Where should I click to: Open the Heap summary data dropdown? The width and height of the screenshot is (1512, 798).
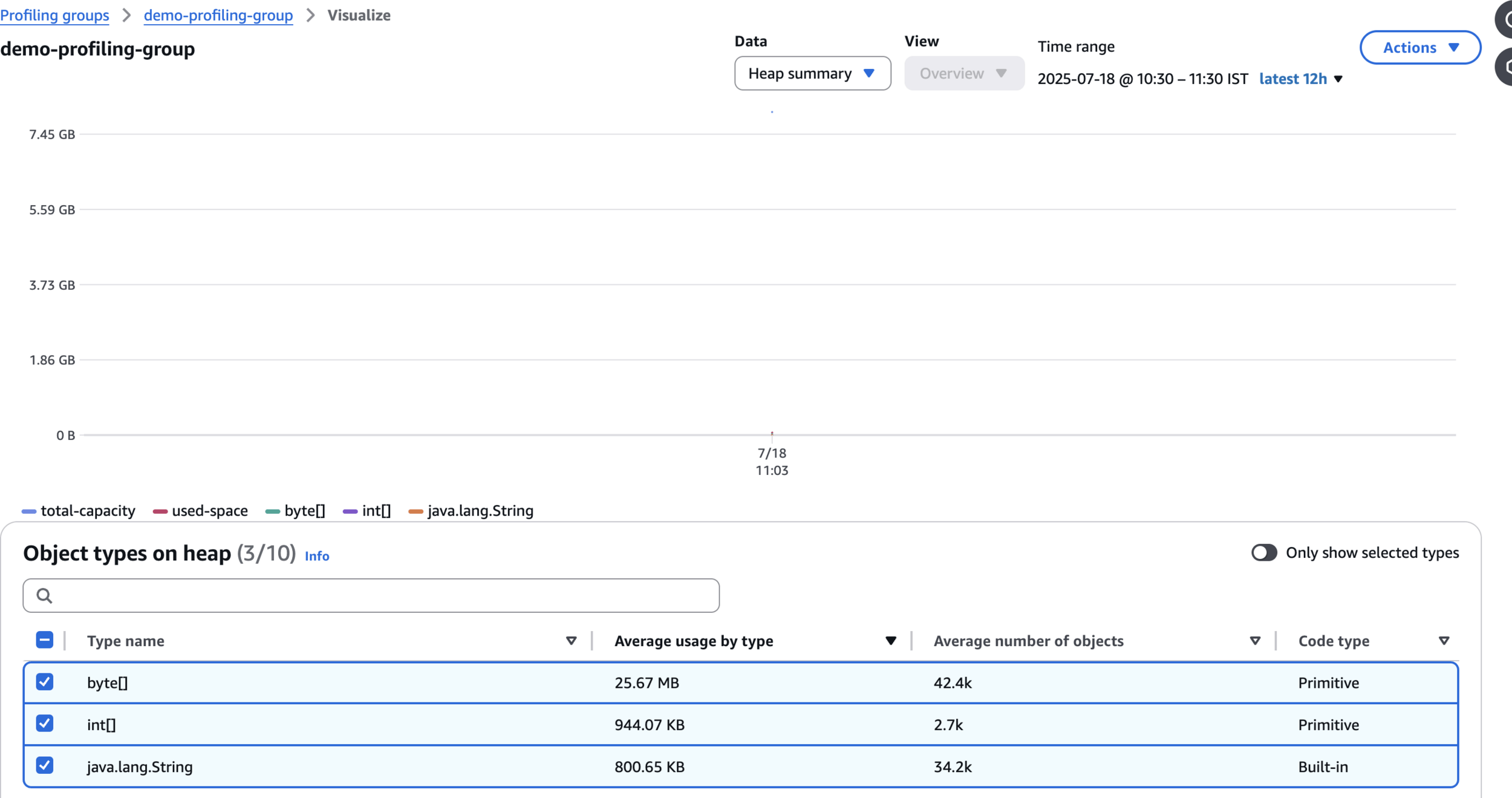812,74
